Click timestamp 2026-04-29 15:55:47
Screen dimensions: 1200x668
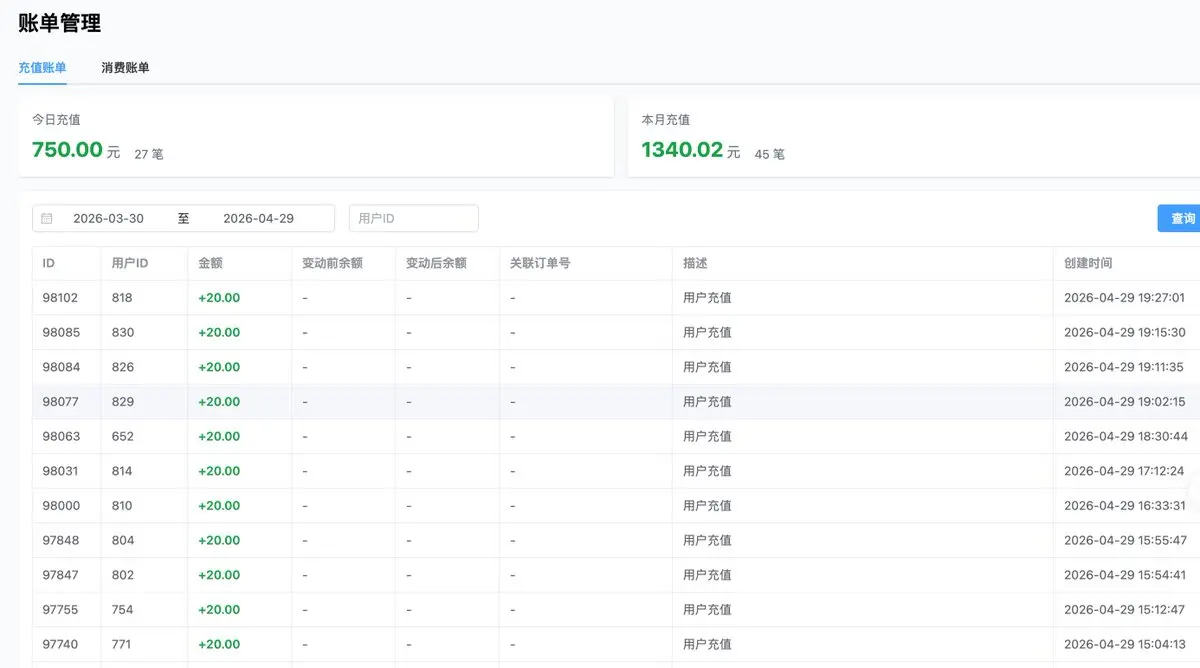point(1126,540)
